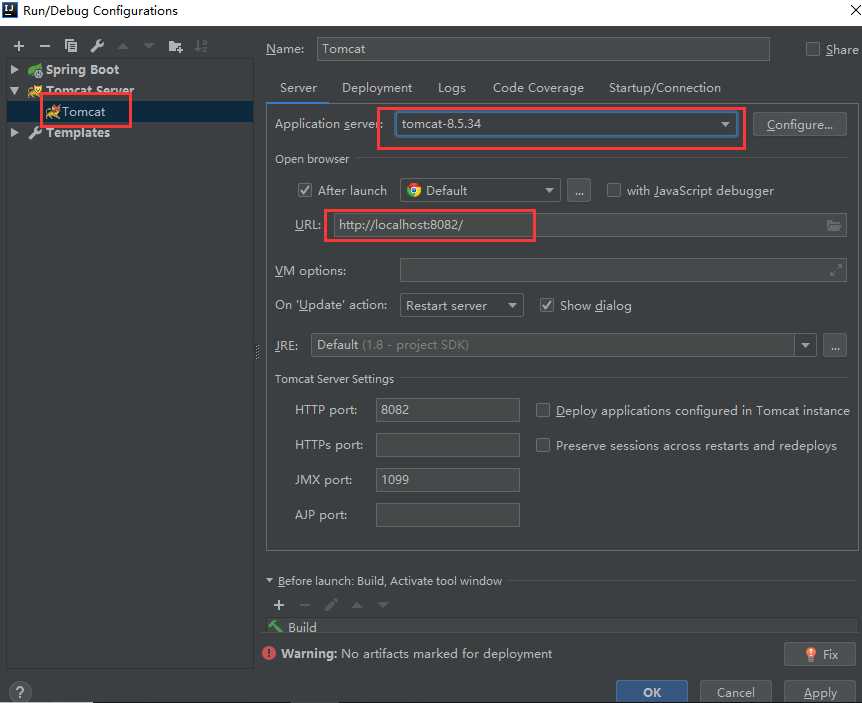862x703 pixels.
Task: Click the Fix button for the warning
Action: coord(819,654)
